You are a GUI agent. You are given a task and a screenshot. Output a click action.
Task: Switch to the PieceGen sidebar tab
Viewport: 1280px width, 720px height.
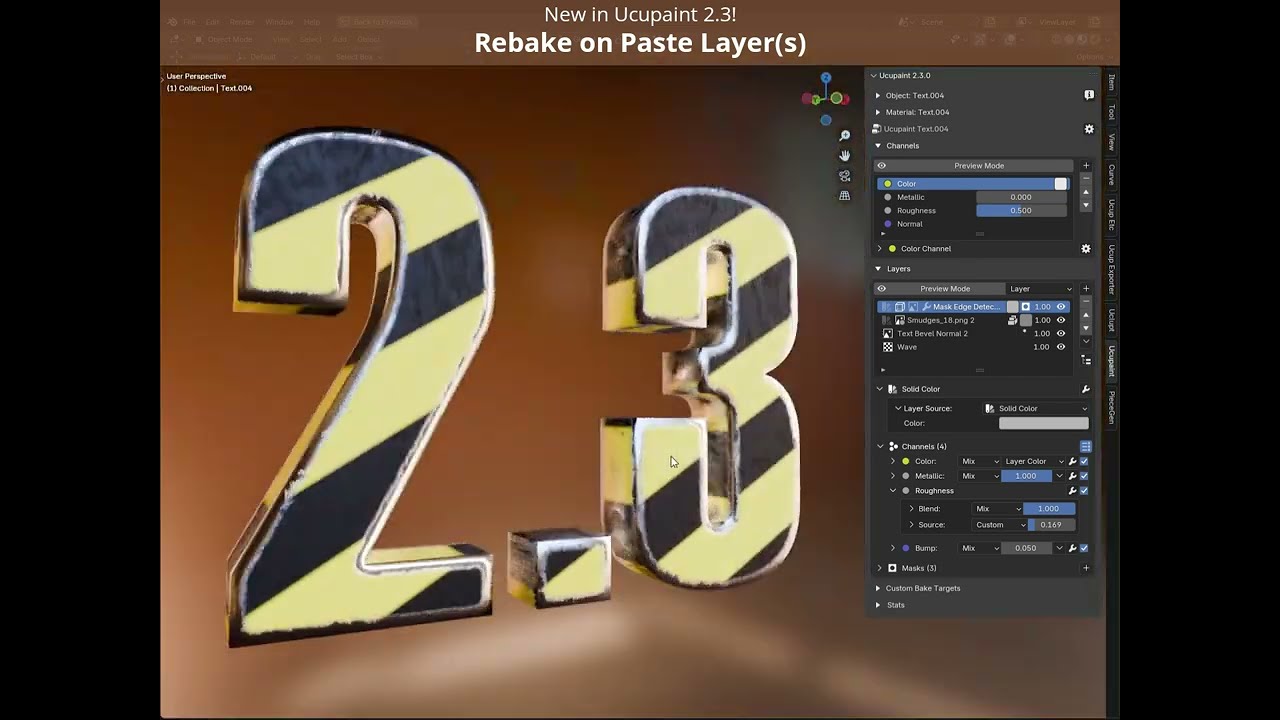pyautogui.click(x=1111, y=407)
